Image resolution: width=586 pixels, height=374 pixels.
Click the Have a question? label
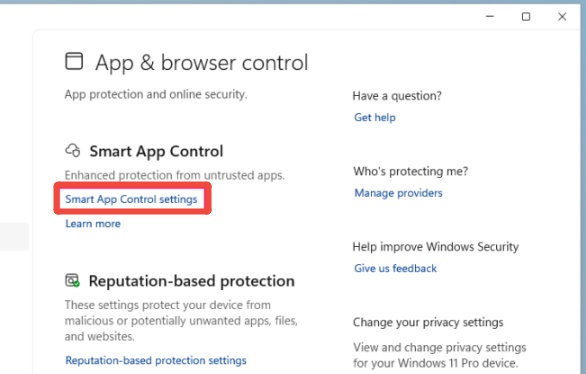397,96
